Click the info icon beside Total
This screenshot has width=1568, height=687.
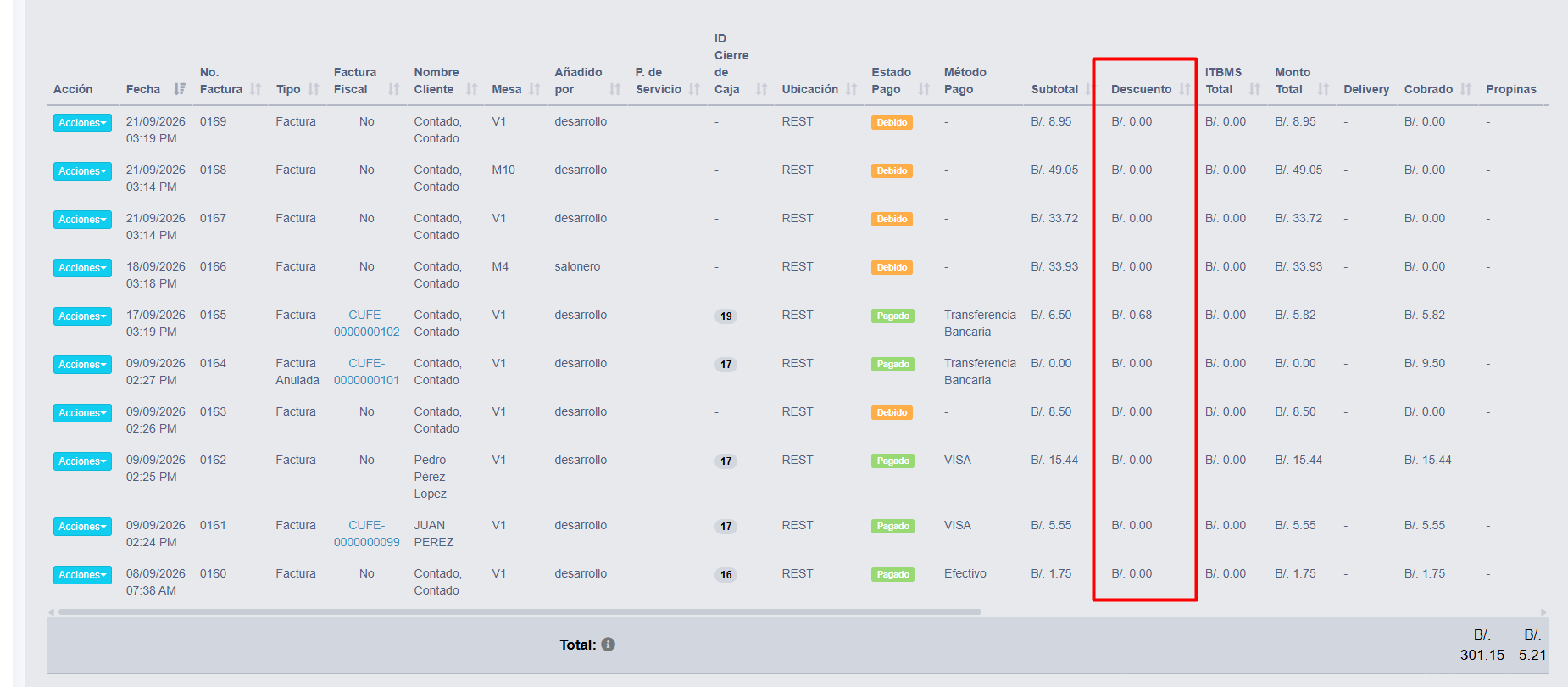[609, 645]
